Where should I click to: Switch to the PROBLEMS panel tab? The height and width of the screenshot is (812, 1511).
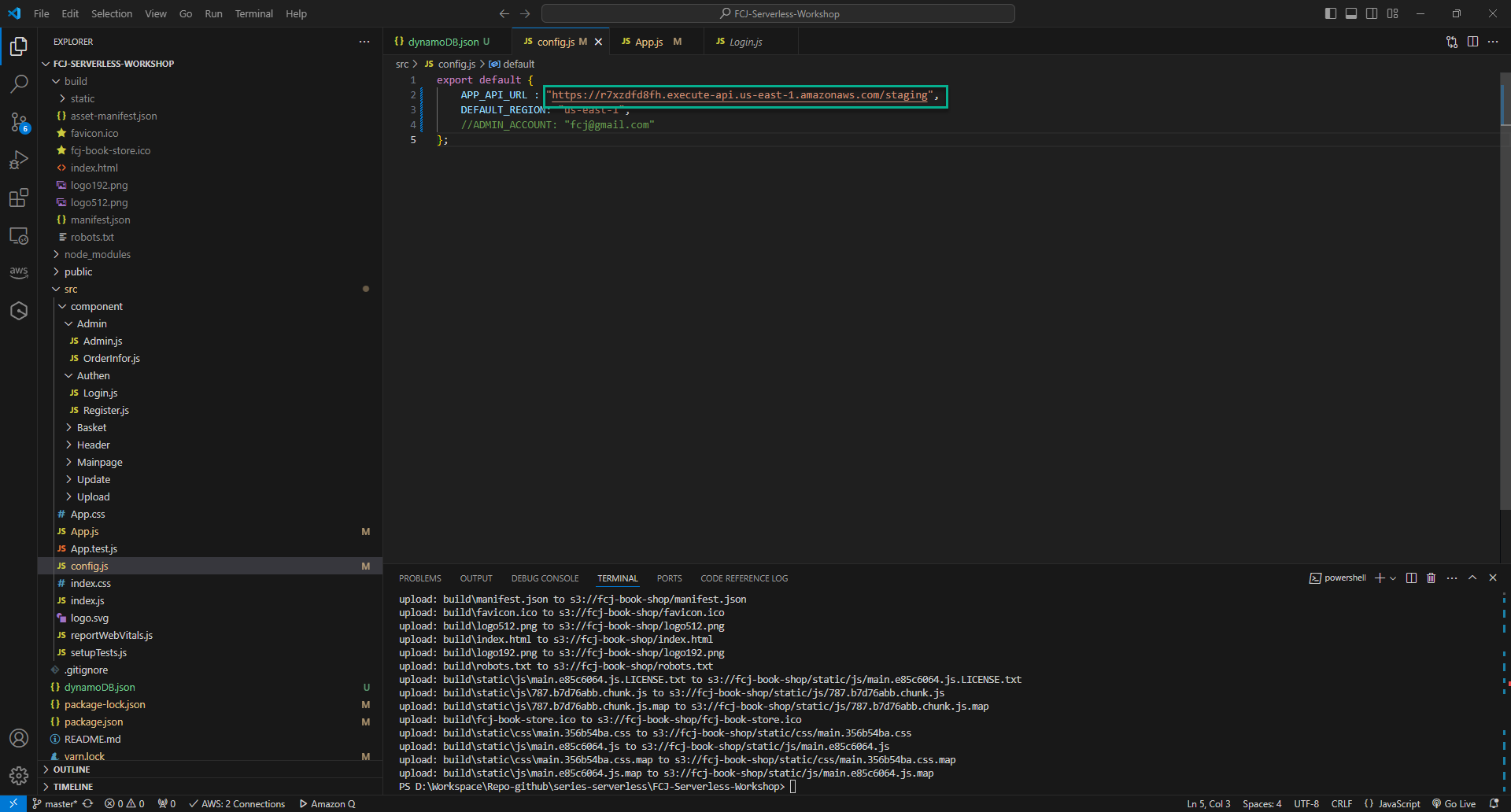[420, 578]
